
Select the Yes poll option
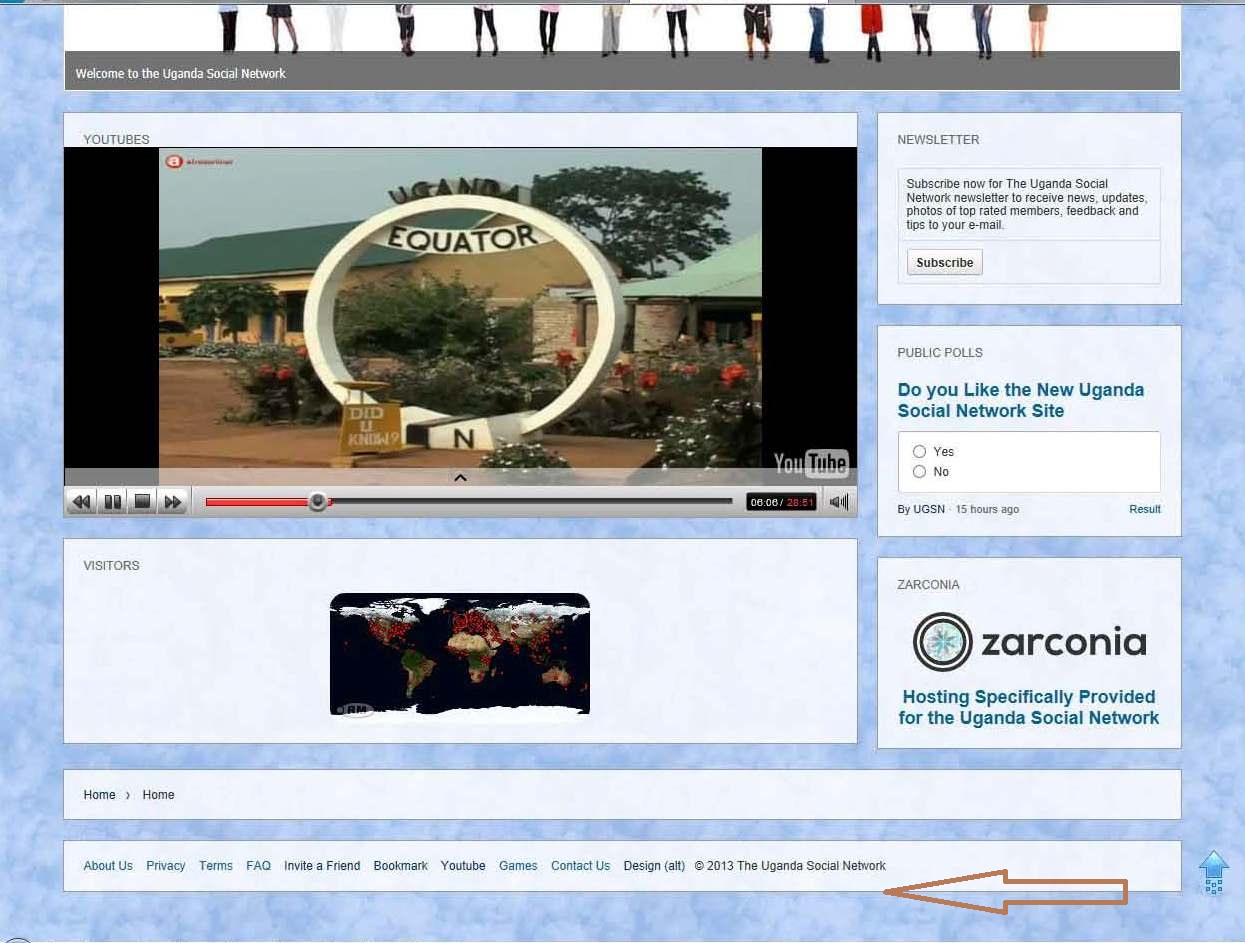click(920, 452)
